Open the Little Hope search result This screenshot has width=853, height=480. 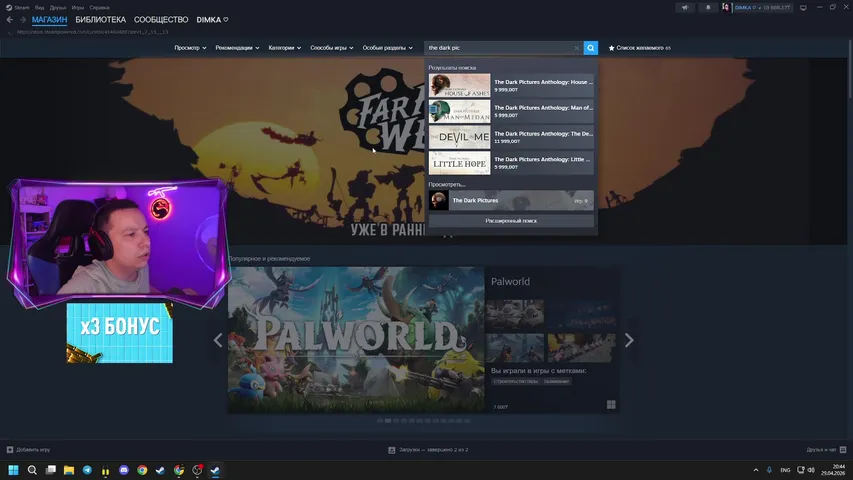tap(511, 163)
